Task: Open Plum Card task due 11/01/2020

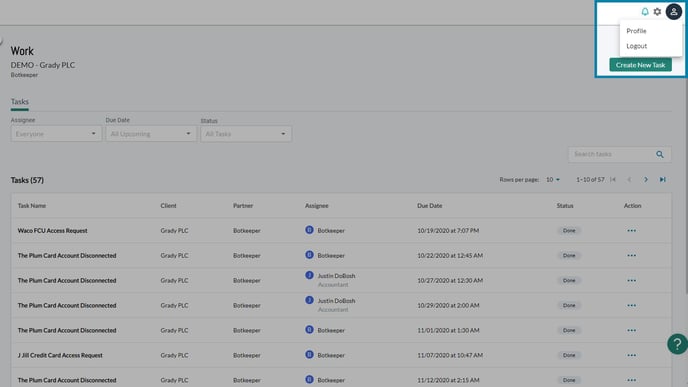Action: click(x=67, y=330)
